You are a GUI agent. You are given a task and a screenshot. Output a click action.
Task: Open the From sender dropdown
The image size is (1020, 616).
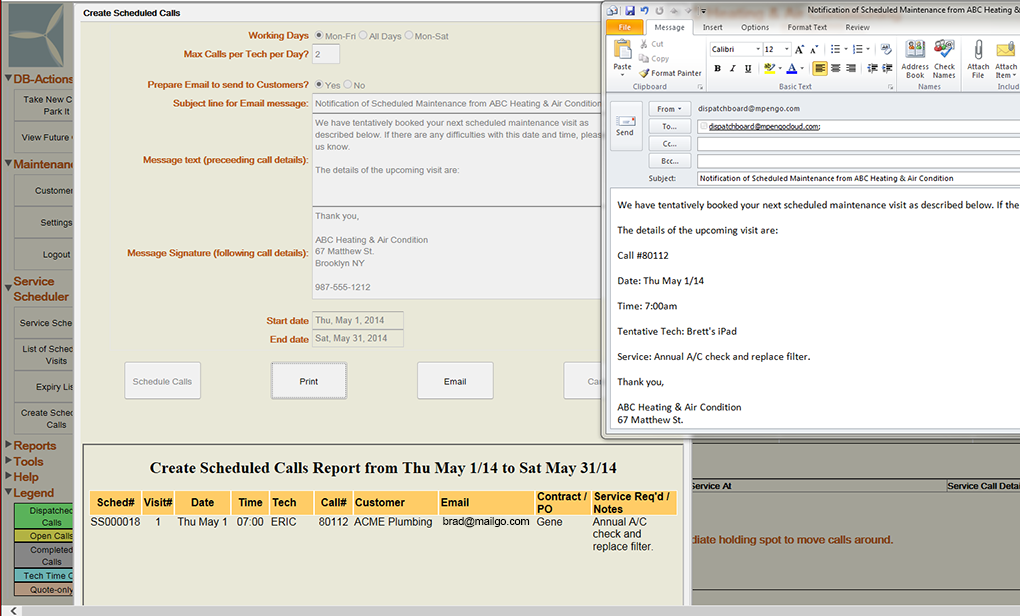point(669,109)
